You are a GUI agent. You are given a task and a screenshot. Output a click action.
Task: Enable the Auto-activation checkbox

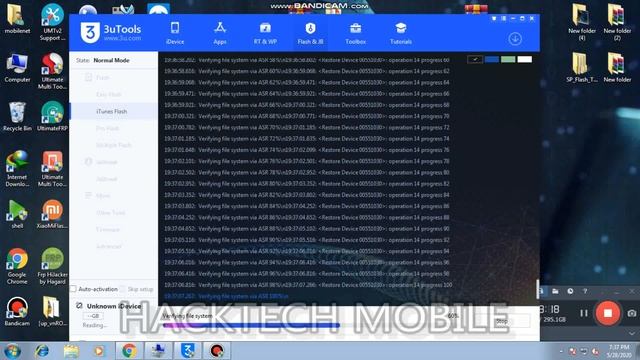[x=73, y=289]
